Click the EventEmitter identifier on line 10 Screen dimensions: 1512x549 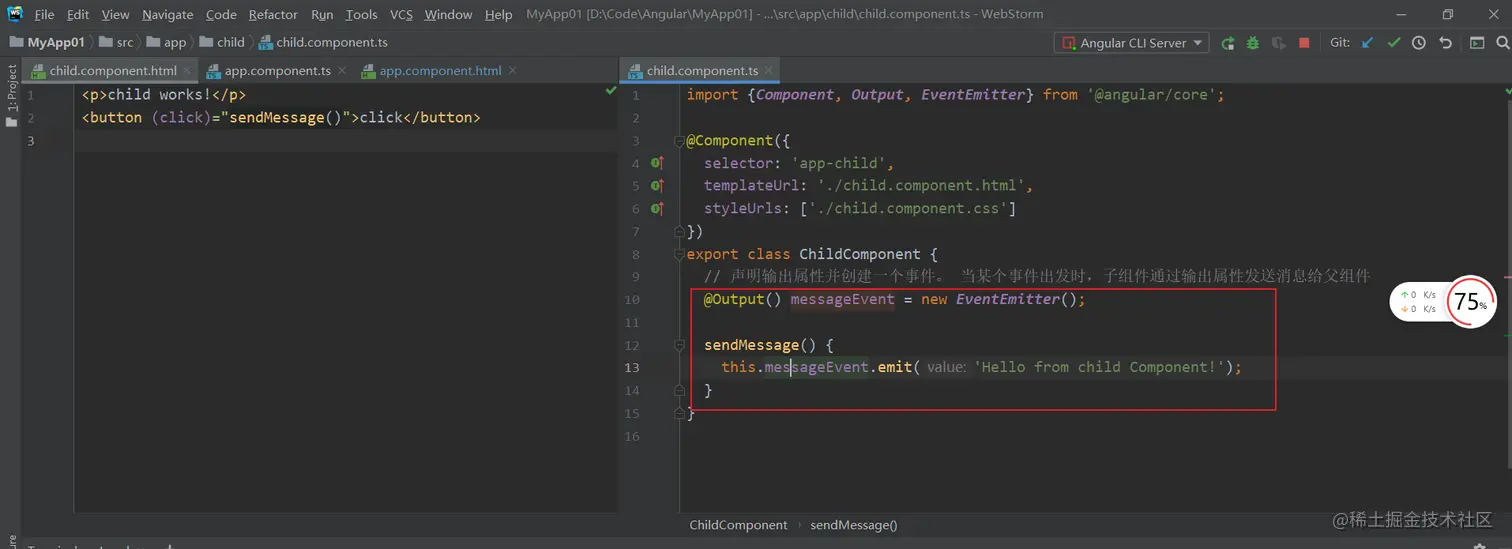coord(1007,299)
